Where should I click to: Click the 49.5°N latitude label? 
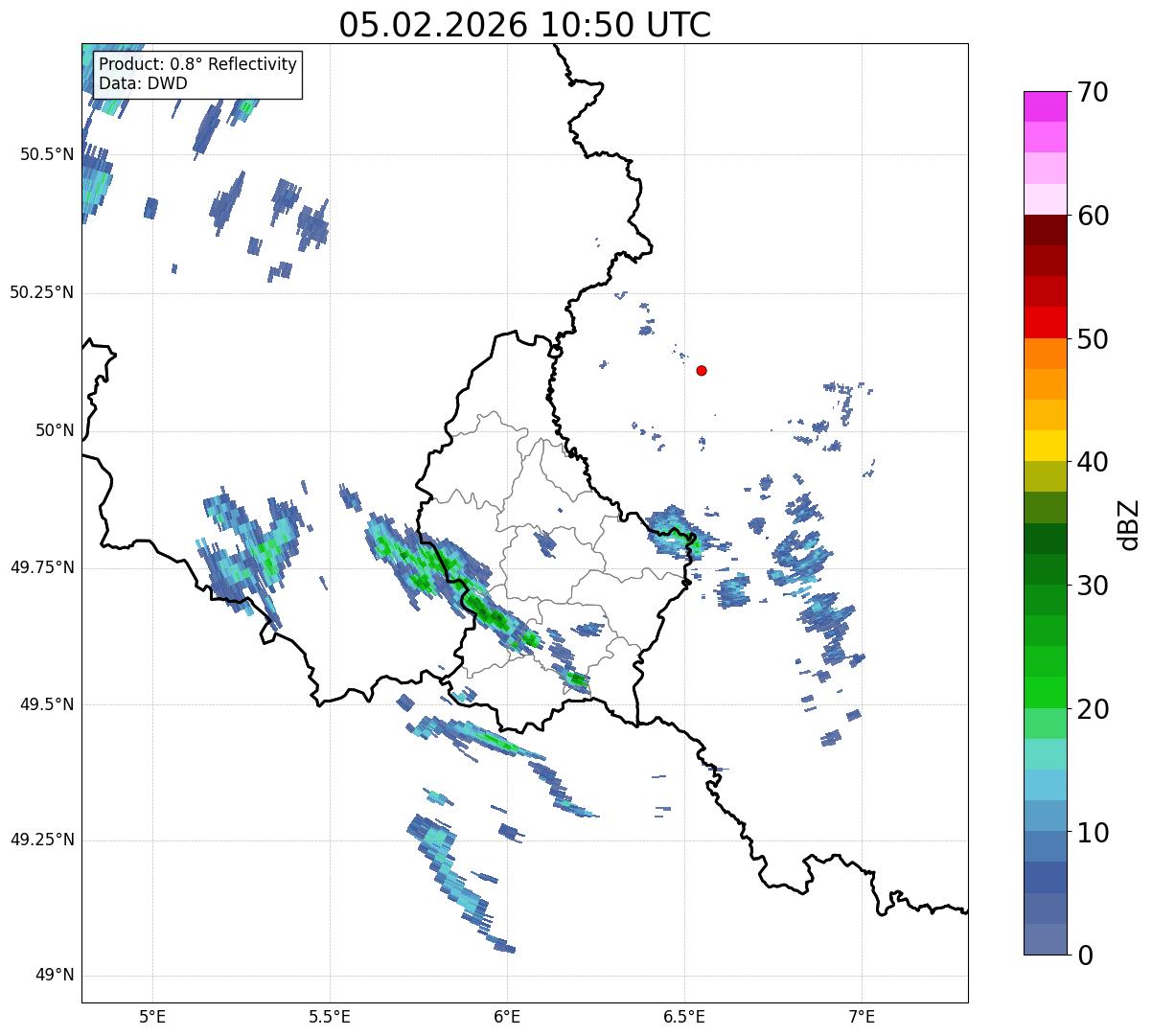click(47, 704)
